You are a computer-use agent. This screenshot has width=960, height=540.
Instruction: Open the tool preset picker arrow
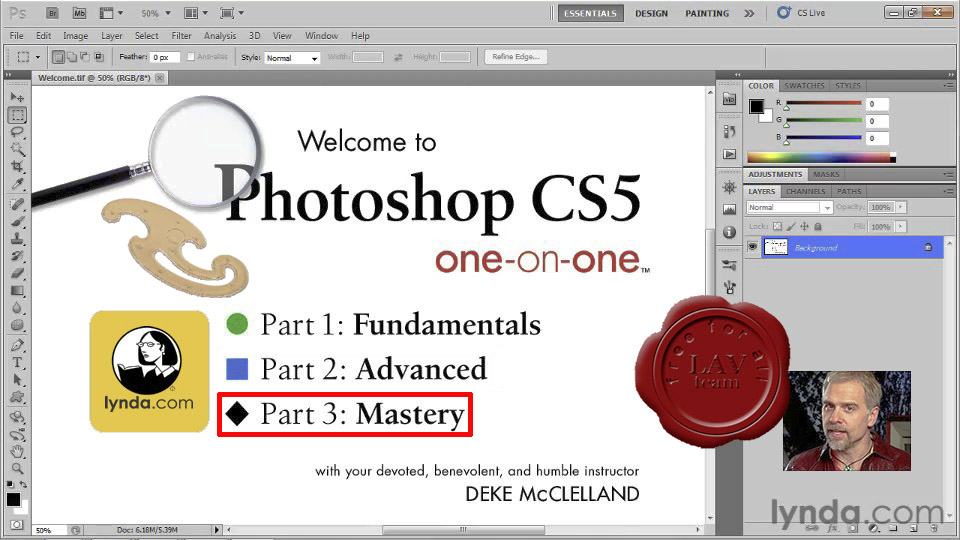(37, 57)
